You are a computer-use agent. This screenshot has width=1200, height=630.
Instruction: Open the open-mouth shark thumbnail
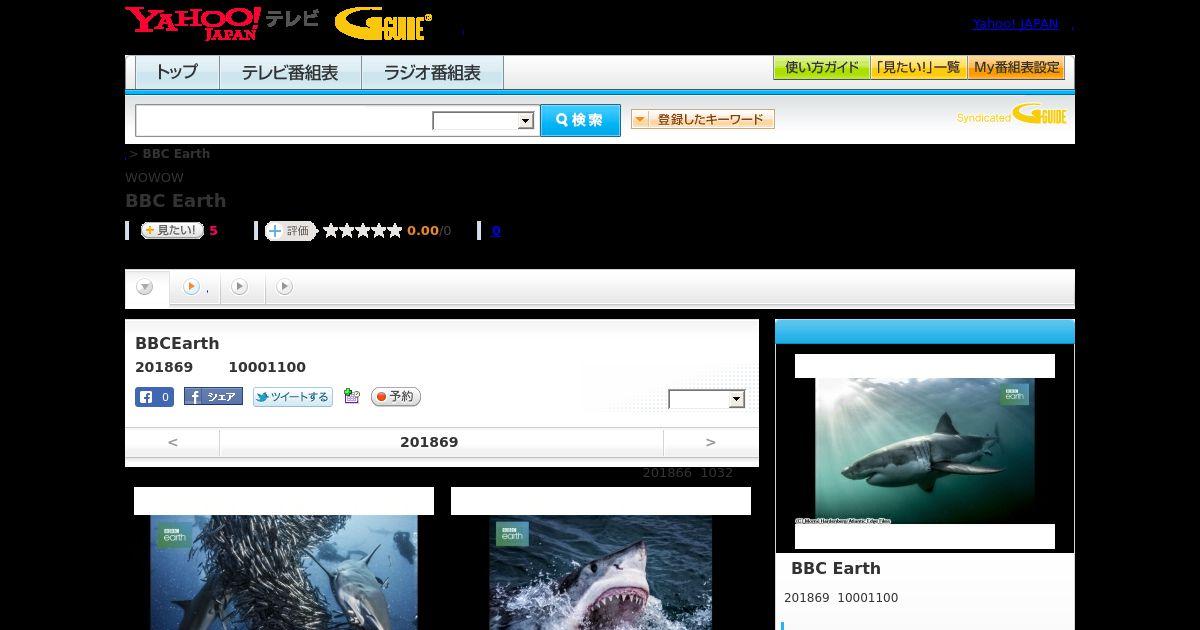point(601,572)
